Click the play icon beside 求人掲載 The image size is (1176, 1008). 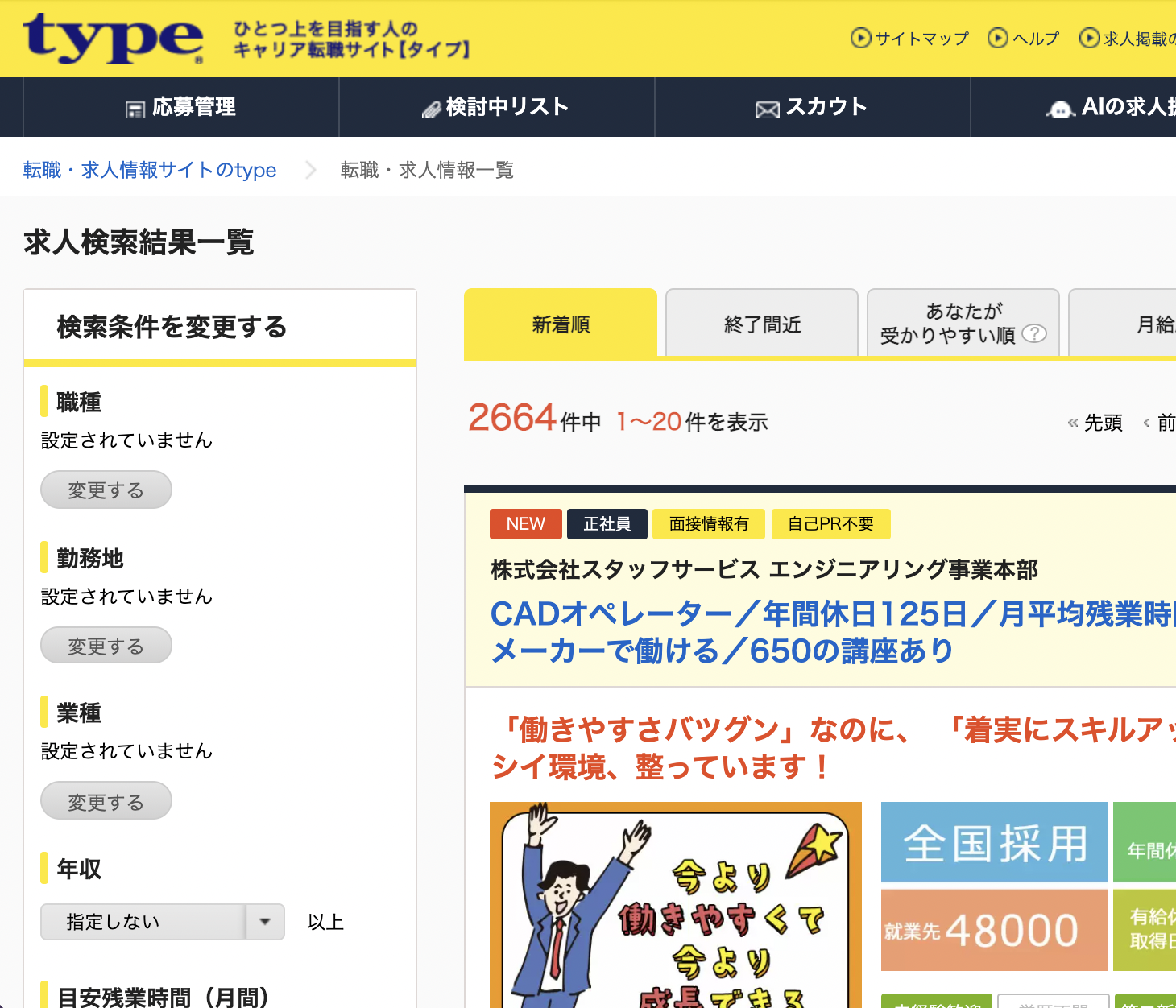click(1089, 38)
